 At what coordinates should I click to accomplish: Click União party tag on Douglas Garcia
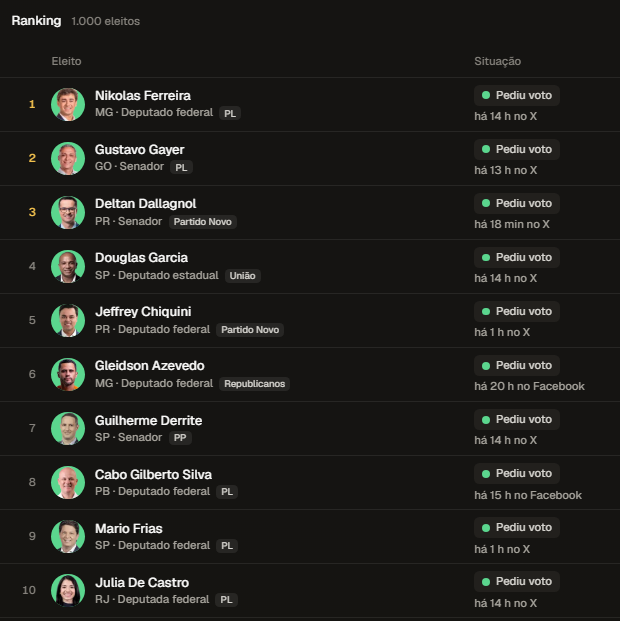click(x=242, y=276)
